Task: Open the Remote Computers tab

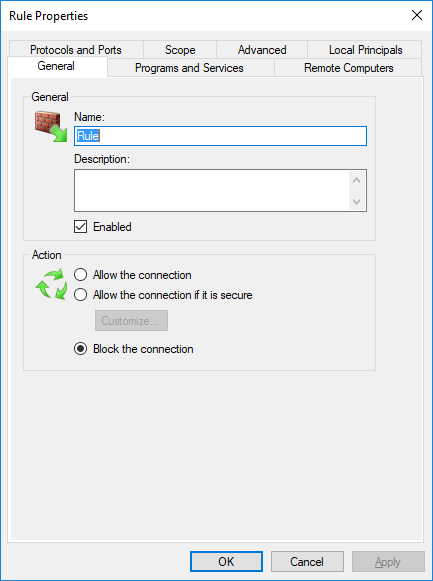Action: (x=349, y=68)
